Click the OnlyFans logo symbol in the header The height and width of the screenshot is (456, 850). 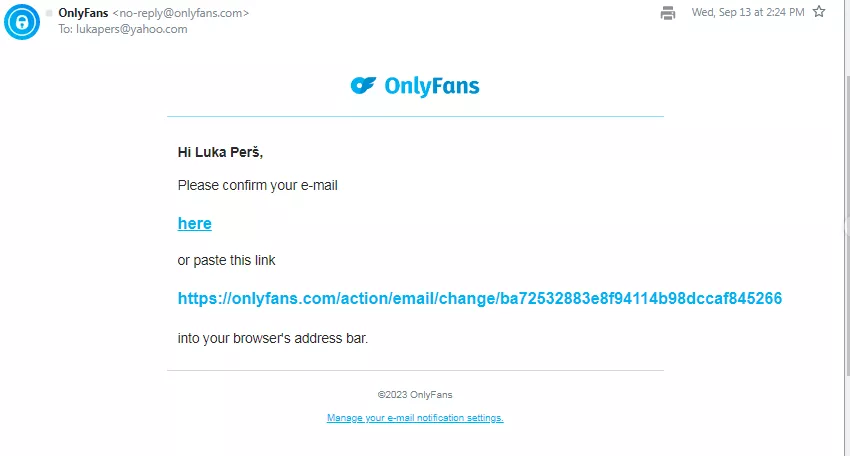click(362, 86)
